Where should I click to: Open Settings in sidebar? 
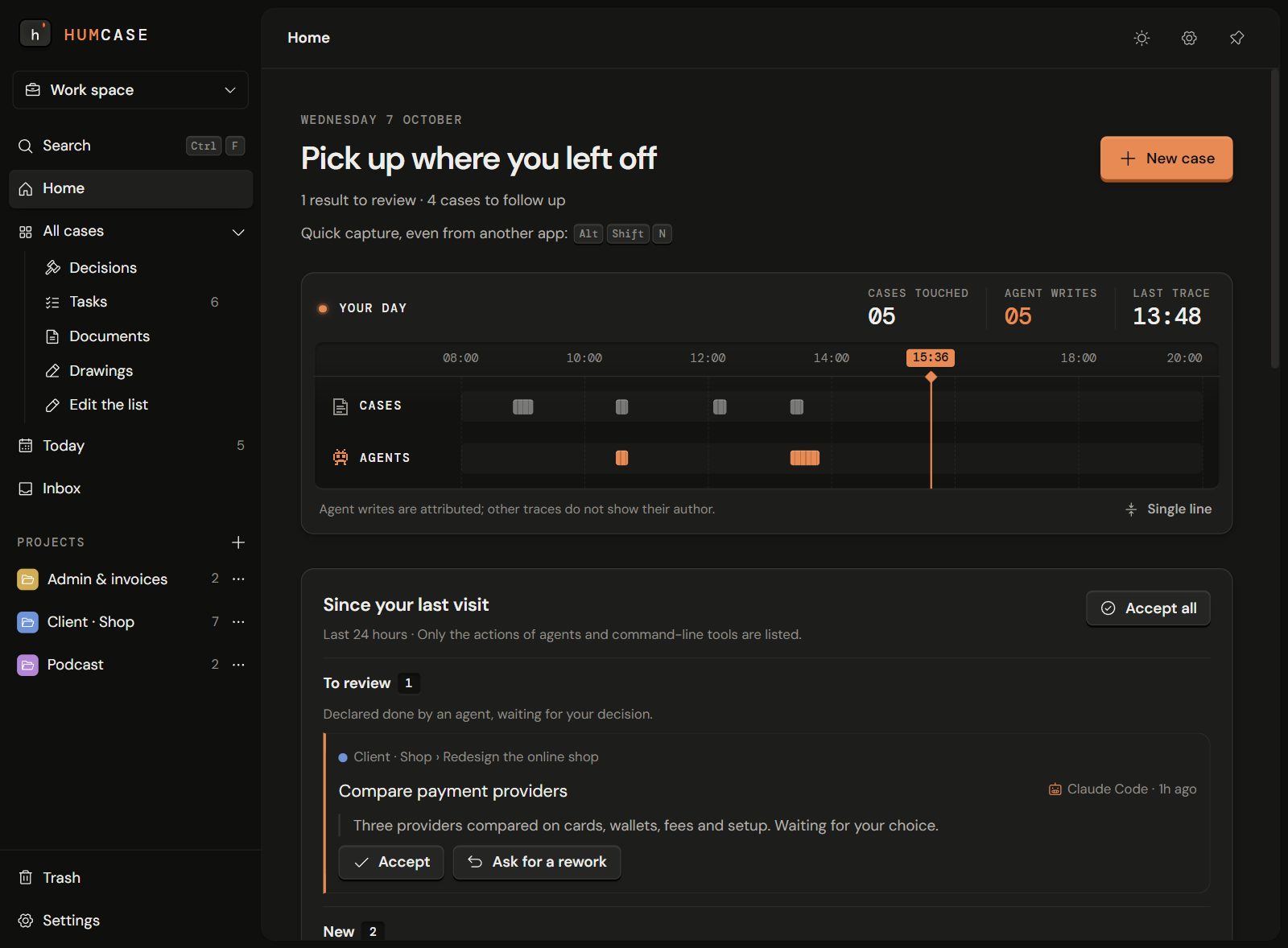point(130,921)
